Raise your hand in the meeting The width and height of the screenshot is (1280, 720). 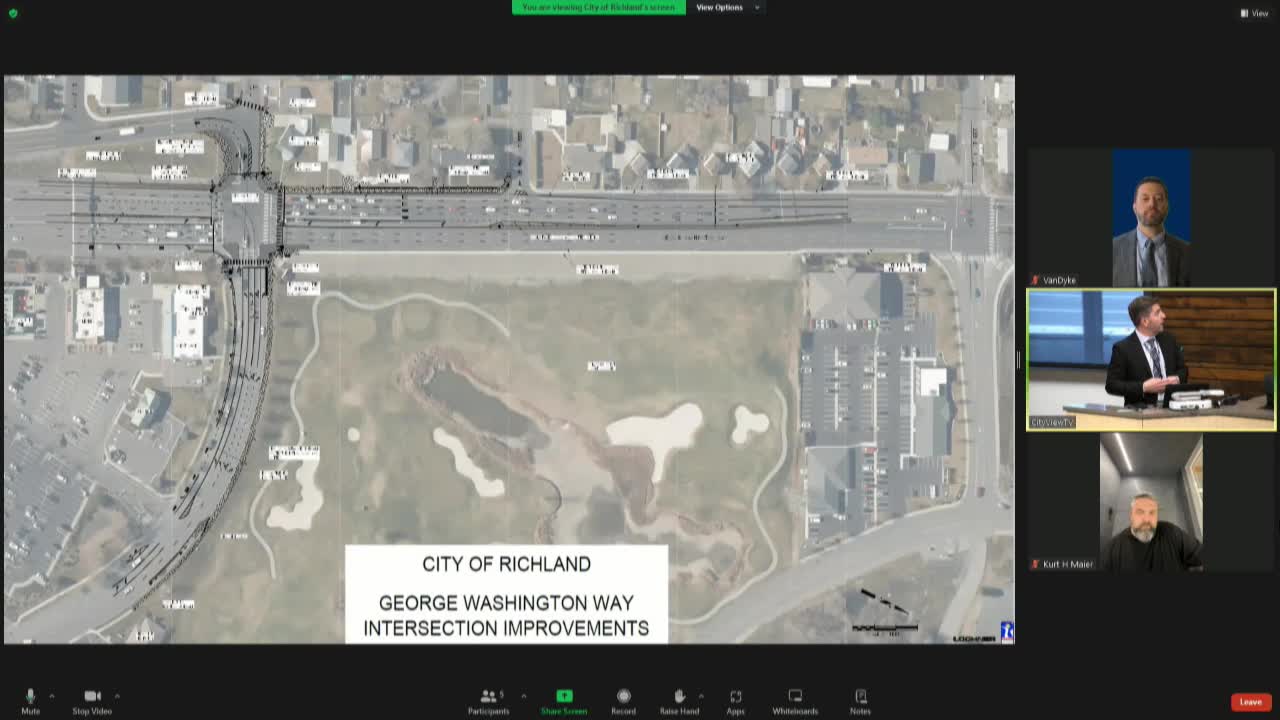[680, 697]
